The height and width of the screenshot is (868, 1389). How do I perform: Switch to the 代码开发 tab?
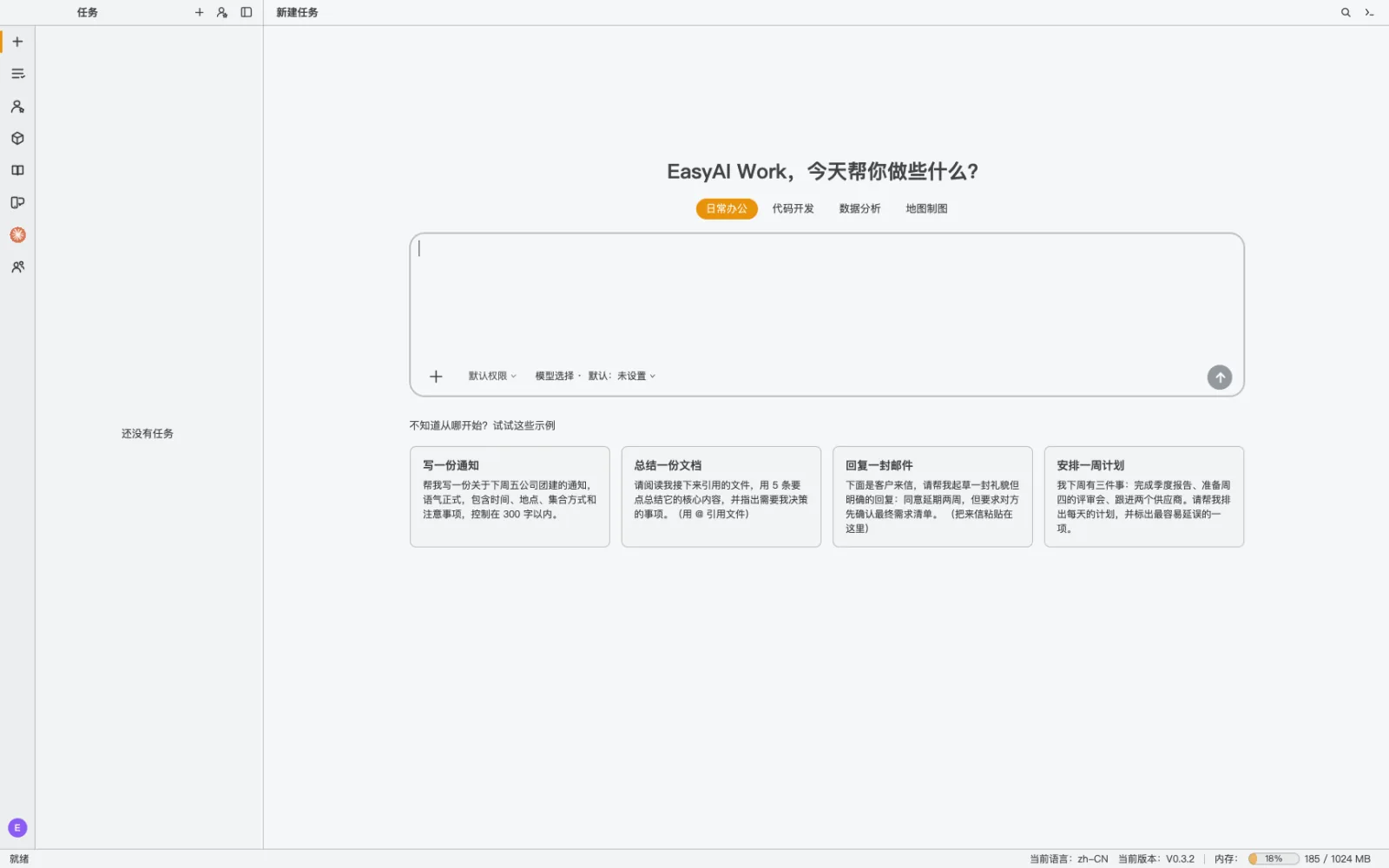tap(793, 208)
